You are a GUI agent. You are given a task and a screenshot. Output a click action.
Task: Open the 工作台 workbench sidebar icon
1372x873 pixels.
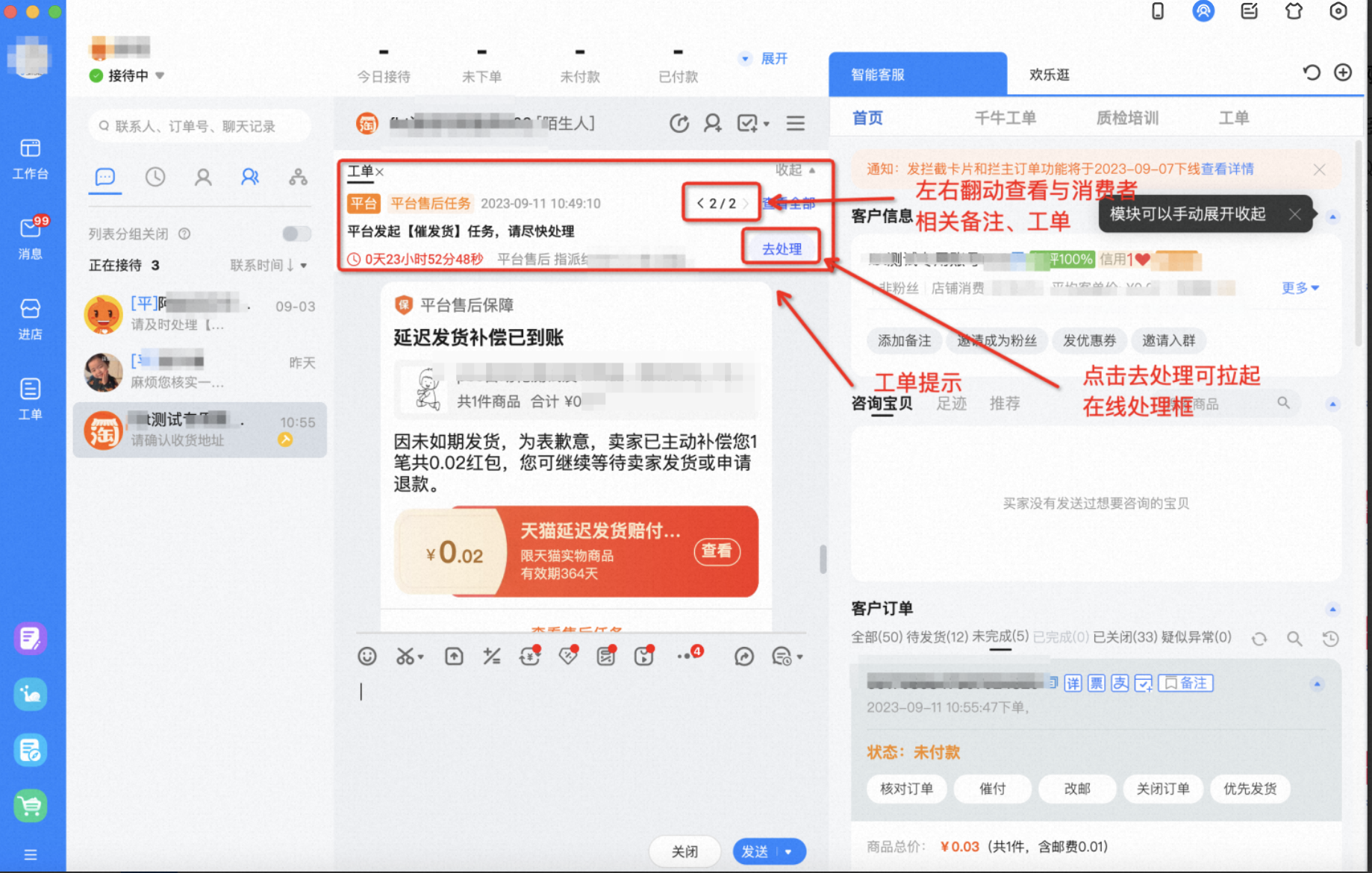pos(30,158)
